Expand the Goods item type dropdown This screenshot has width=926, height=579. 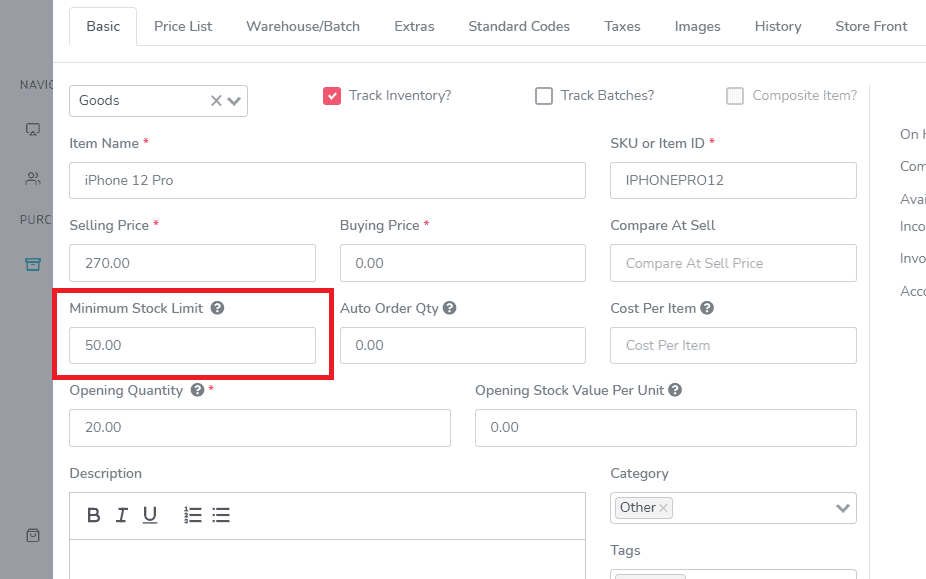(234, 101)
